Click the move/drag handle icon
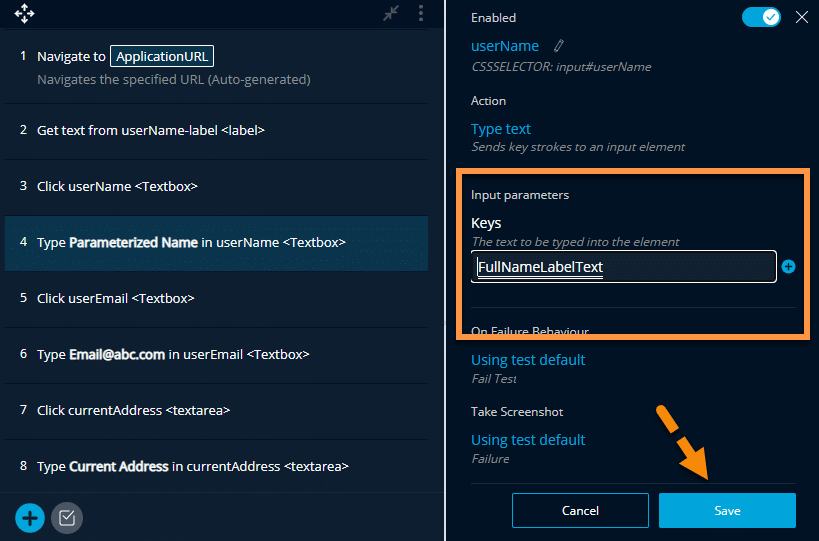The width and height of the screenshot is (819, 541). [x=24, y=14]
